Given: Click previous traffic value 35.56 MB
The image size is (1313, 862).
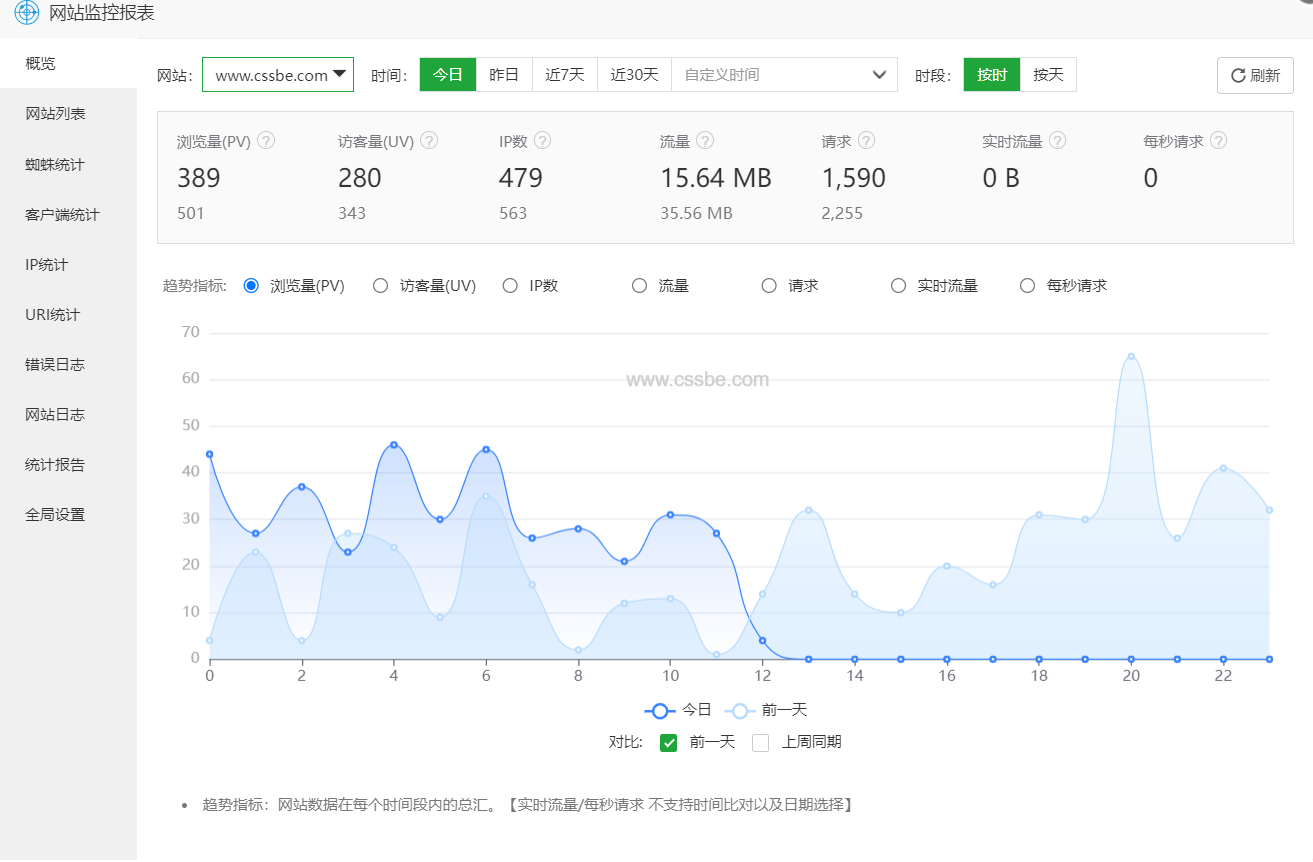Looking at the screenshot, I should click(696, 213).
